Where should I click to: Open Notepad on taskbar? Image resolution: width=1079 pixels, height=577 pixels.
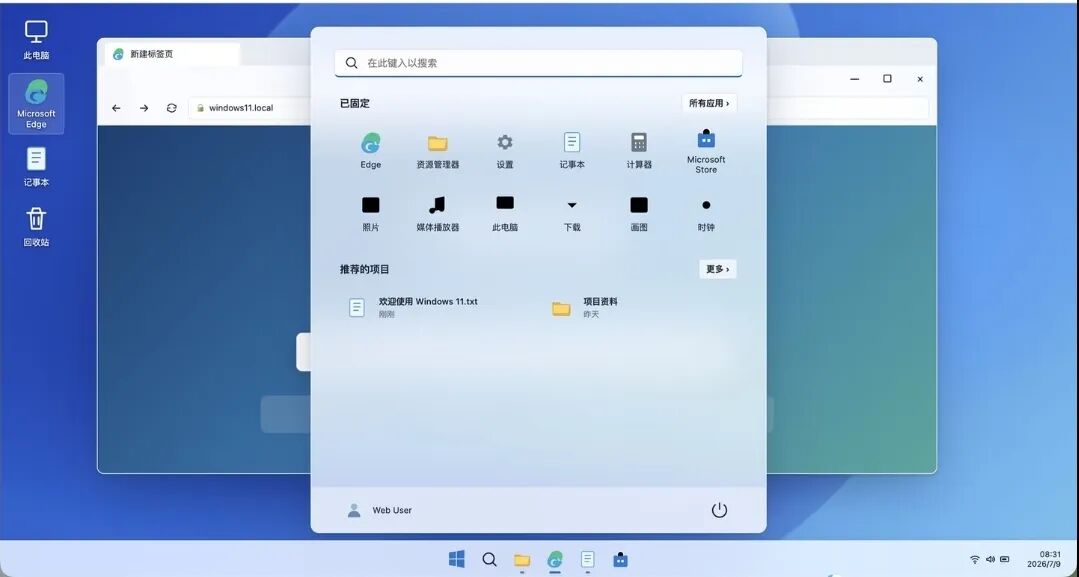point(588,559)
